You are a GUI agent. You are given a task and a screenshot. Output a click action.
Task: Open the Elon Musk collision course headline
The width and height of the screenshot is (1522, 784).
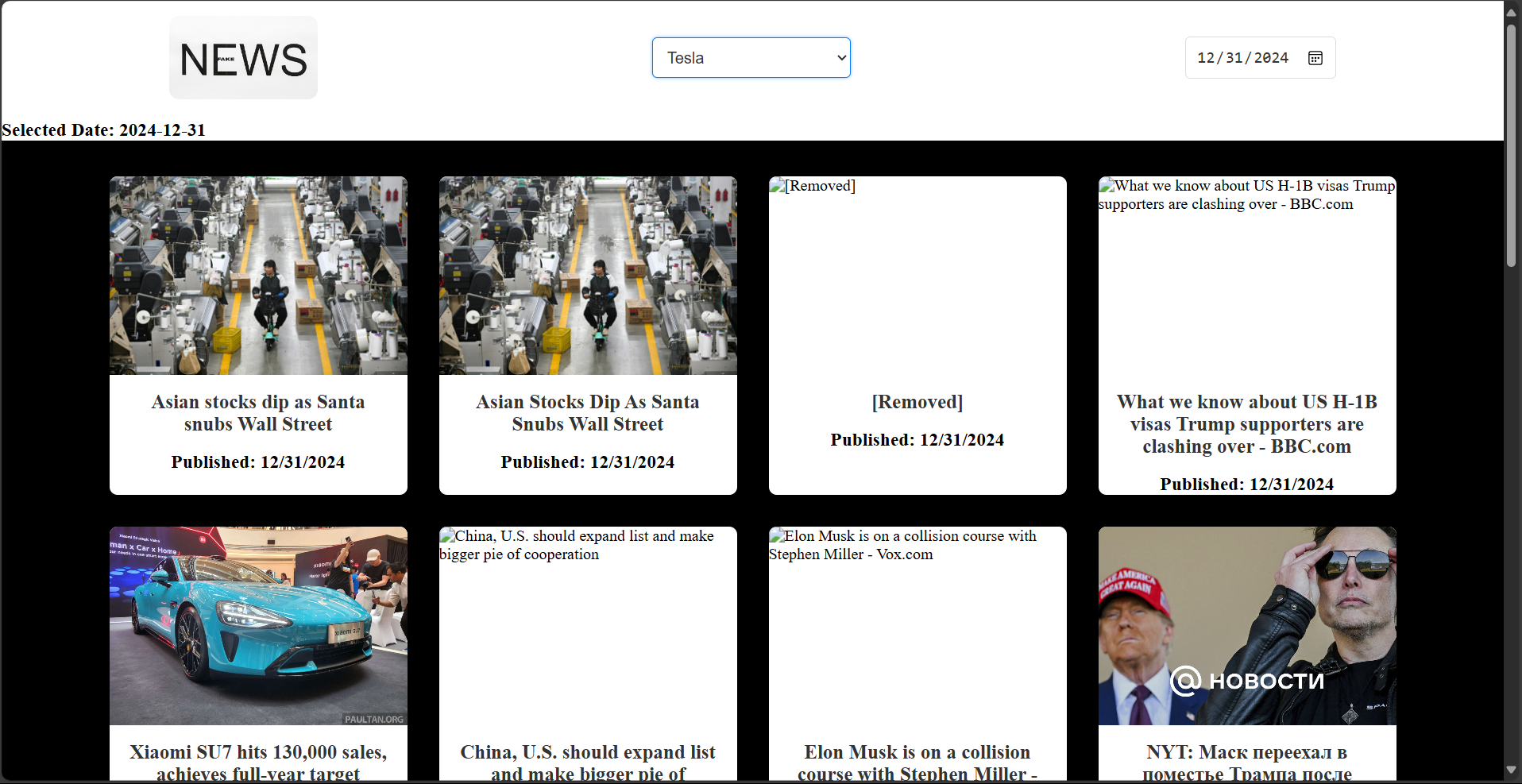tap(917, 763)
